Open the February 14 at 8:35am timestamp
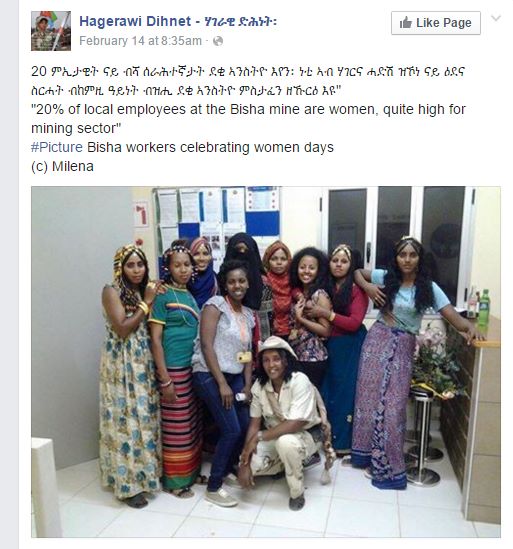 140,41
